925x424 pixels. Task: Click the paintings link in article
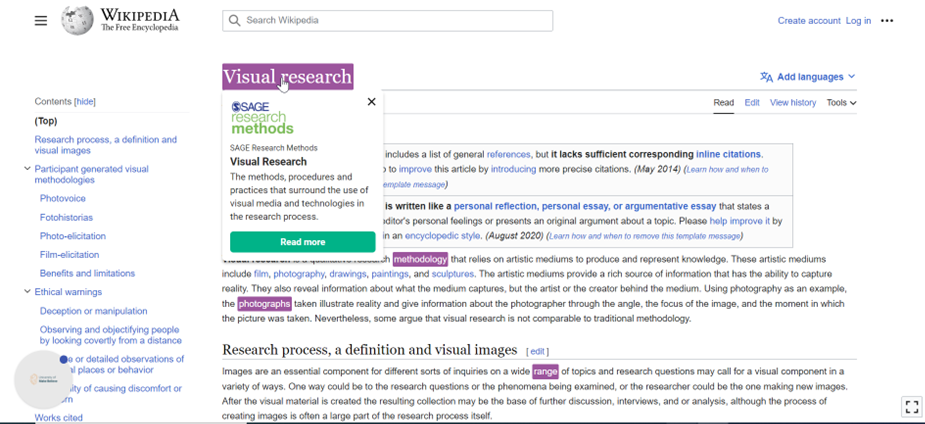pyautogui.click(x=389, y=274)
